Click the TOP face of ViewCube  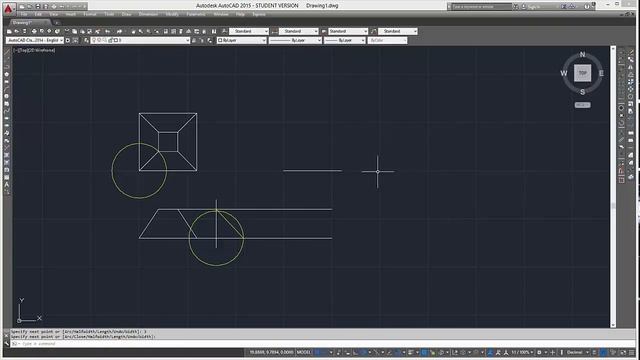(x=582, y=73)
